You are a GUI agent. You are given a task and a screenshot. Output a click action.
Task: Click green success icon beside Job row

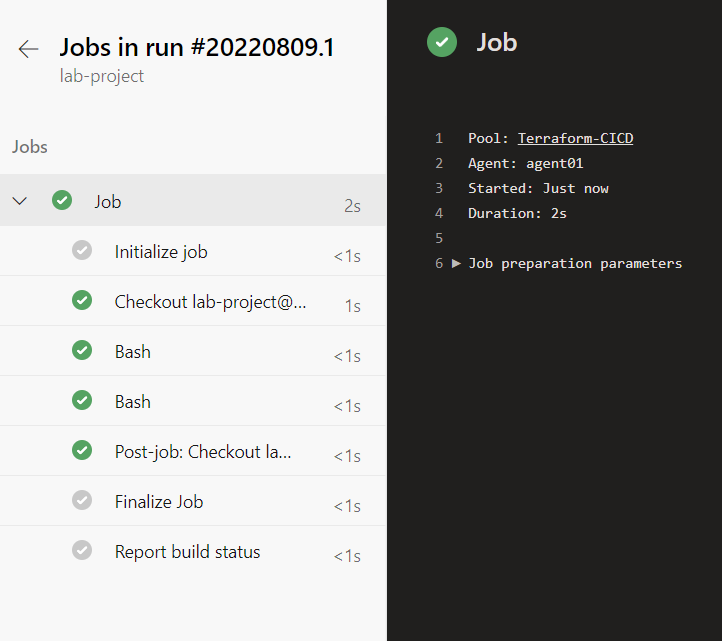[62, 200]
